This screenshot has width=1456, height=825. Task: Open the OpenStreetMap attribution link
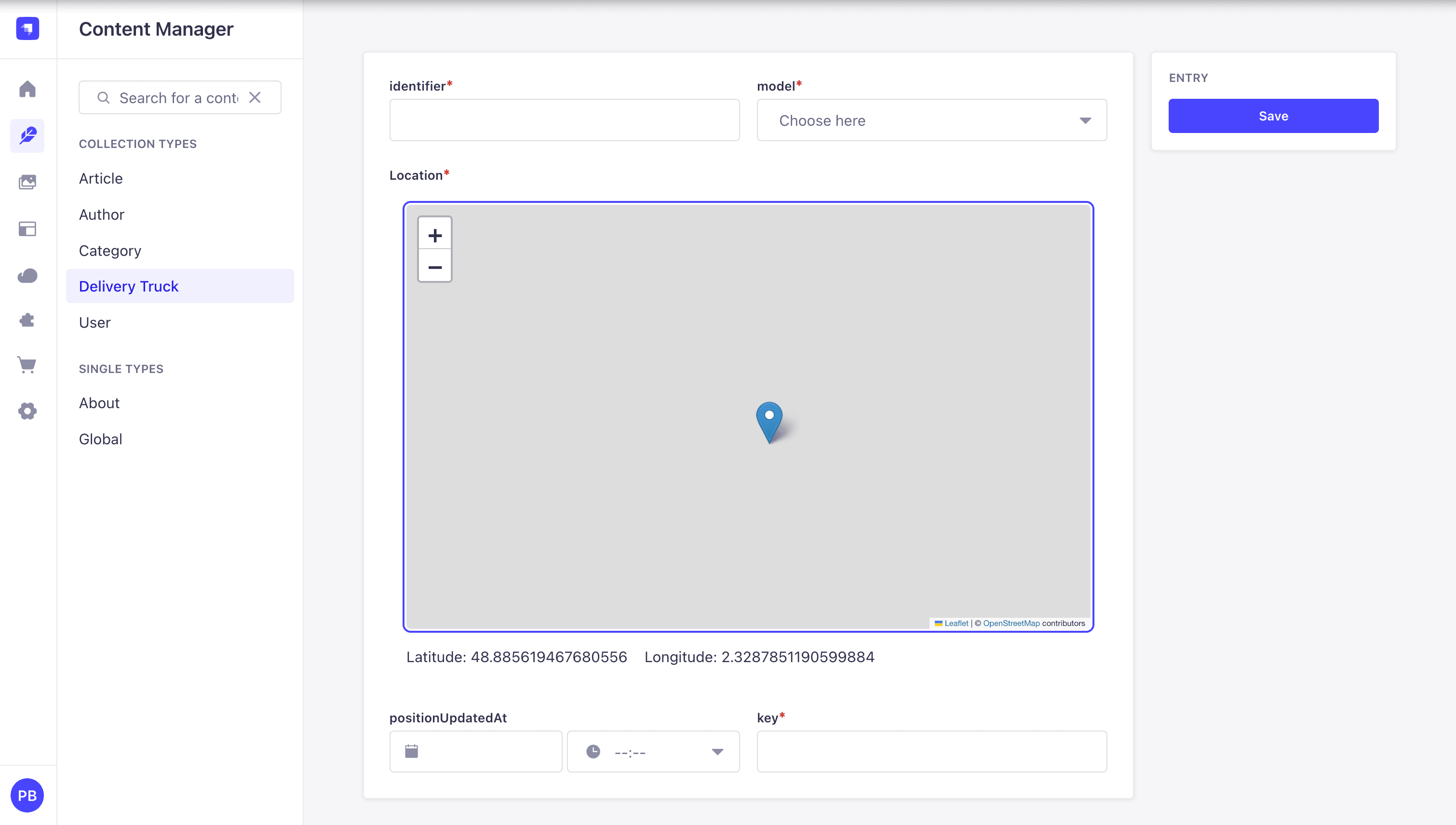[x=1011, y=623]
